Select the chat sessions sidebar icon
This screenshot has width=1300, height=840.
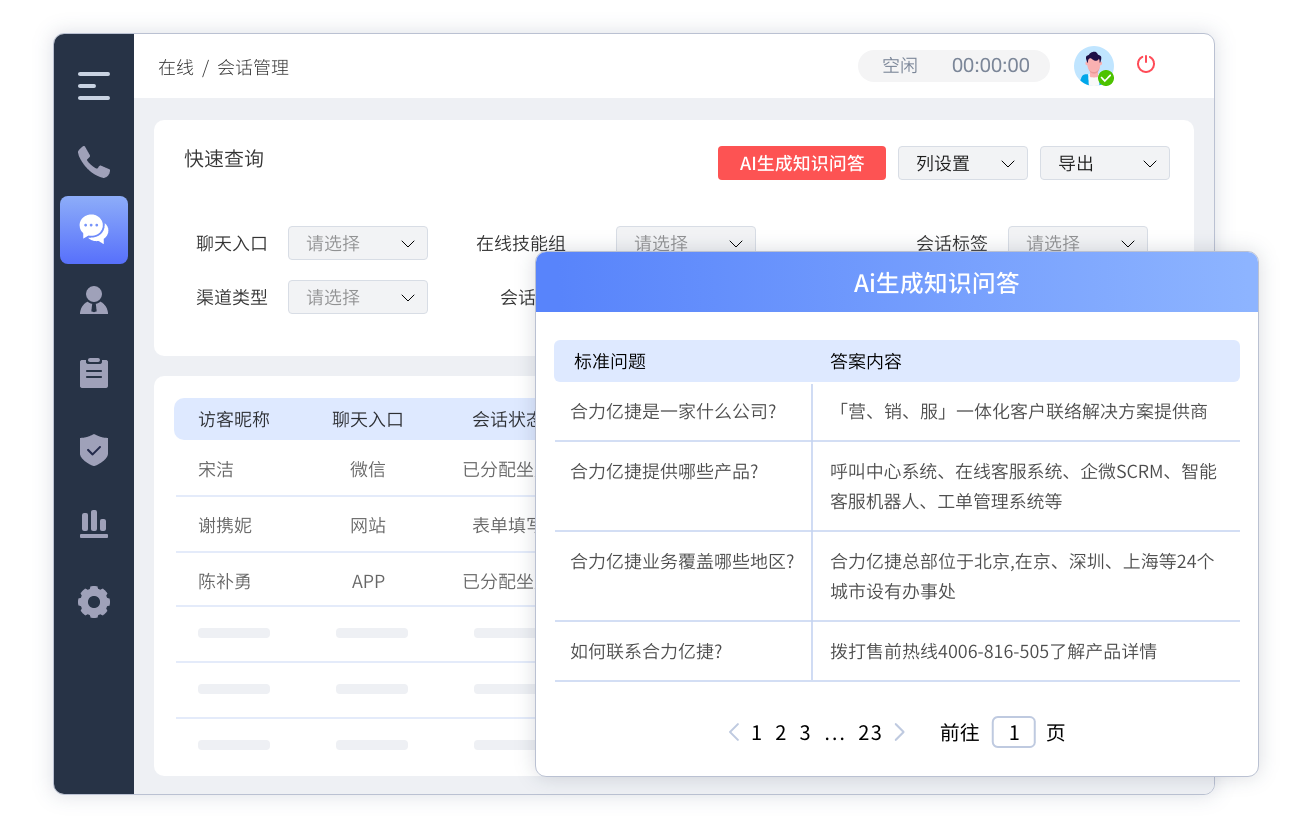click(x=94, y=230)
